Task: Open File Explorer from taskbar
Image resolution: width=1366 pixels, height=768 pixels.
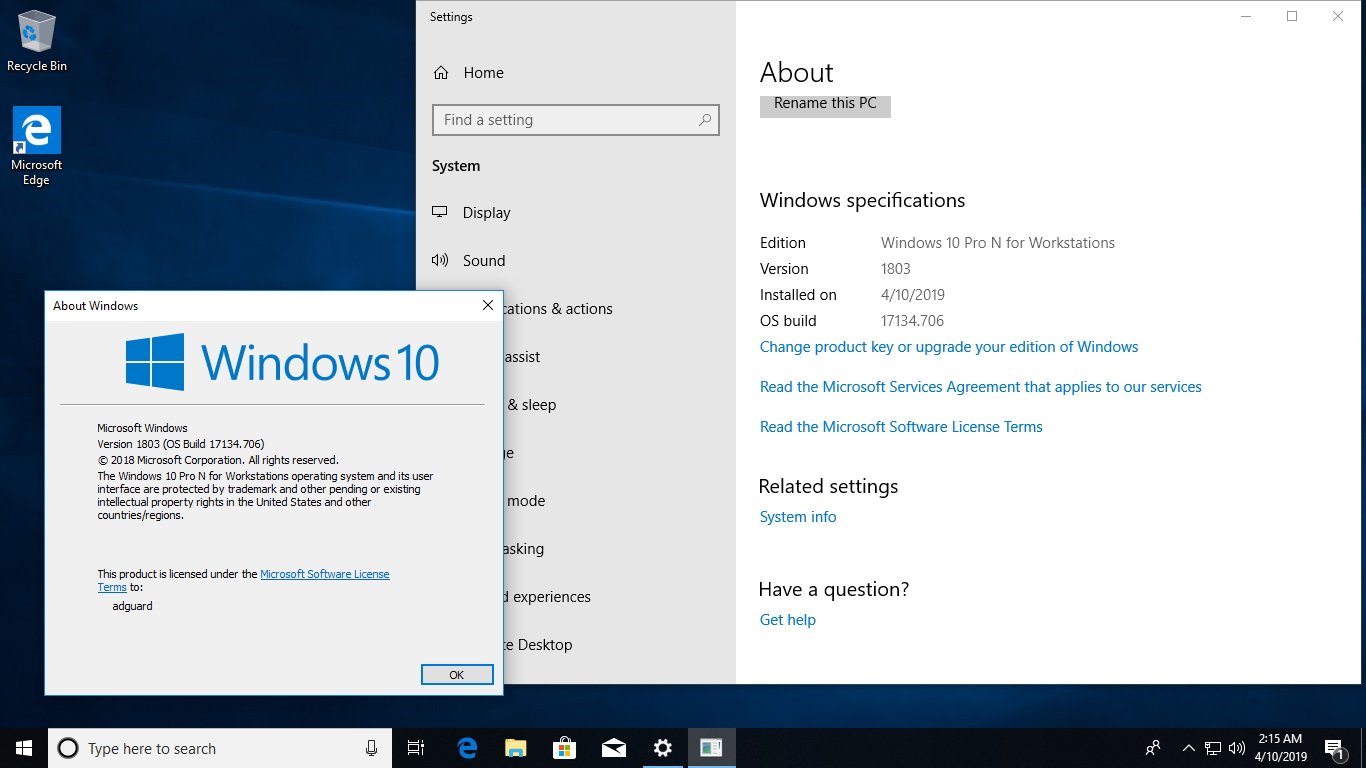Action: [516, 748]
